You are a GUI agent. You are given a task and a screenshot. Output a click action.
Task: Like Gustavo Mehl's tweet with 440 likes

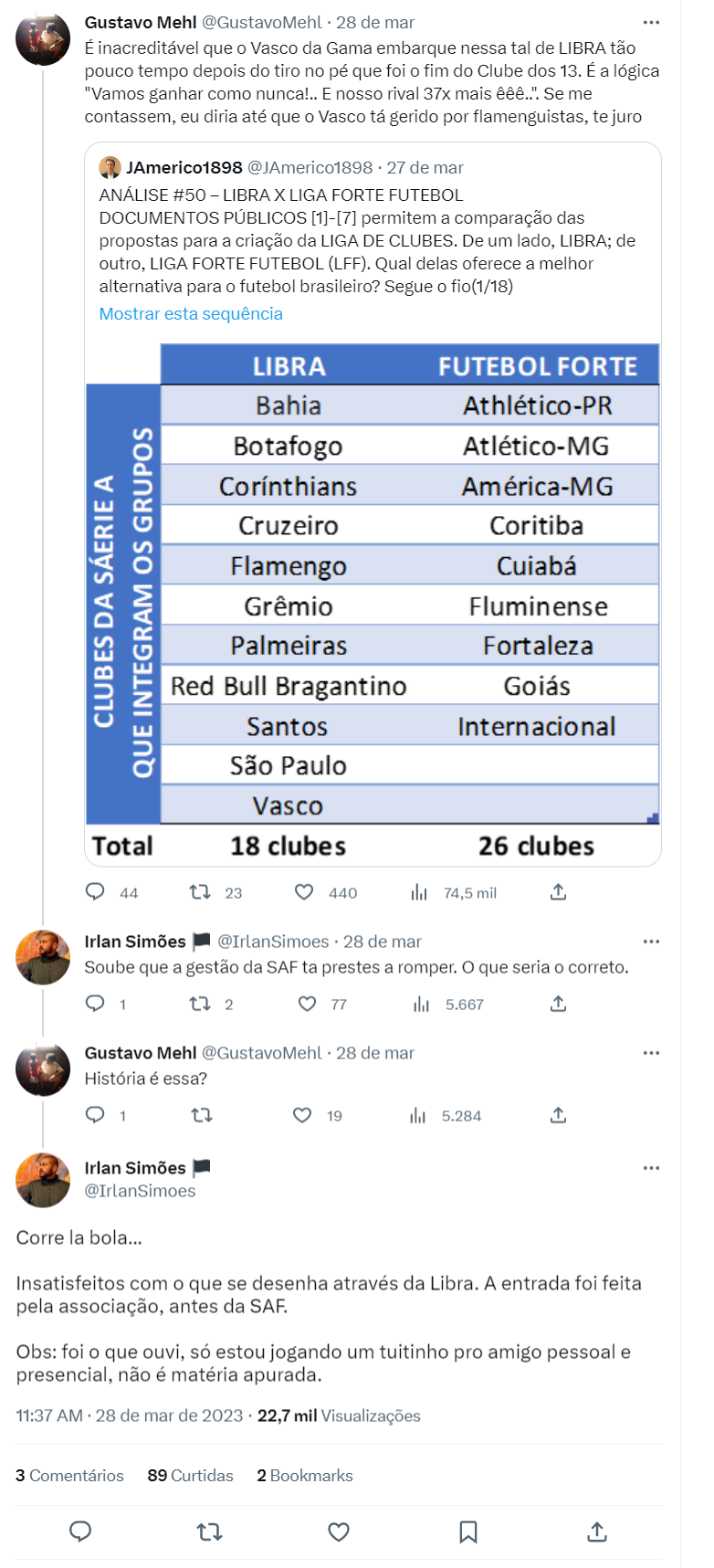[x=304, y=892]
